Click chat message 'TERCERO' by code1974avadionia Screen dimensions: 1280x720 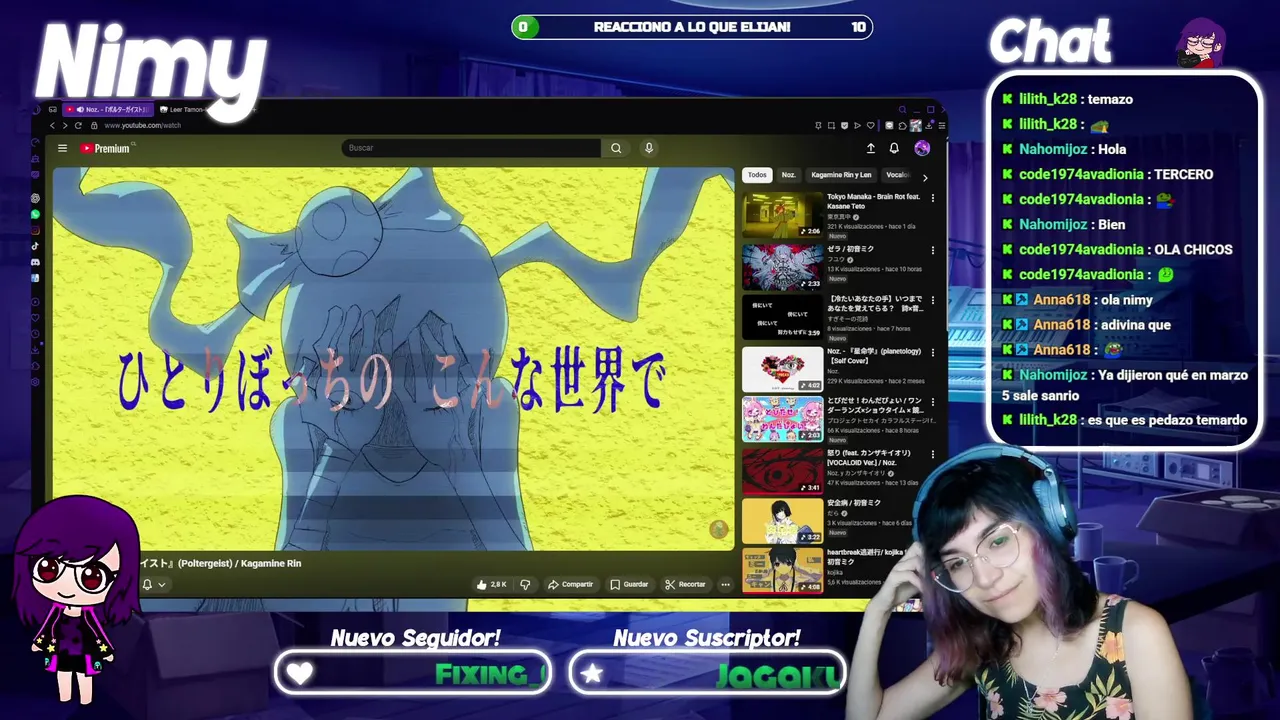click(x=1184, y=174)
